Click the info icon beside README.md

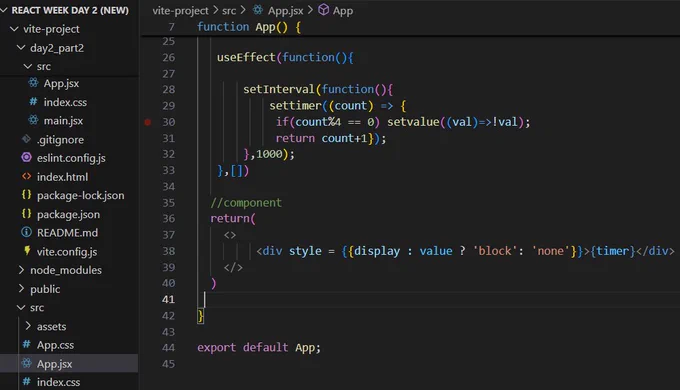click(x=26, y=232)
